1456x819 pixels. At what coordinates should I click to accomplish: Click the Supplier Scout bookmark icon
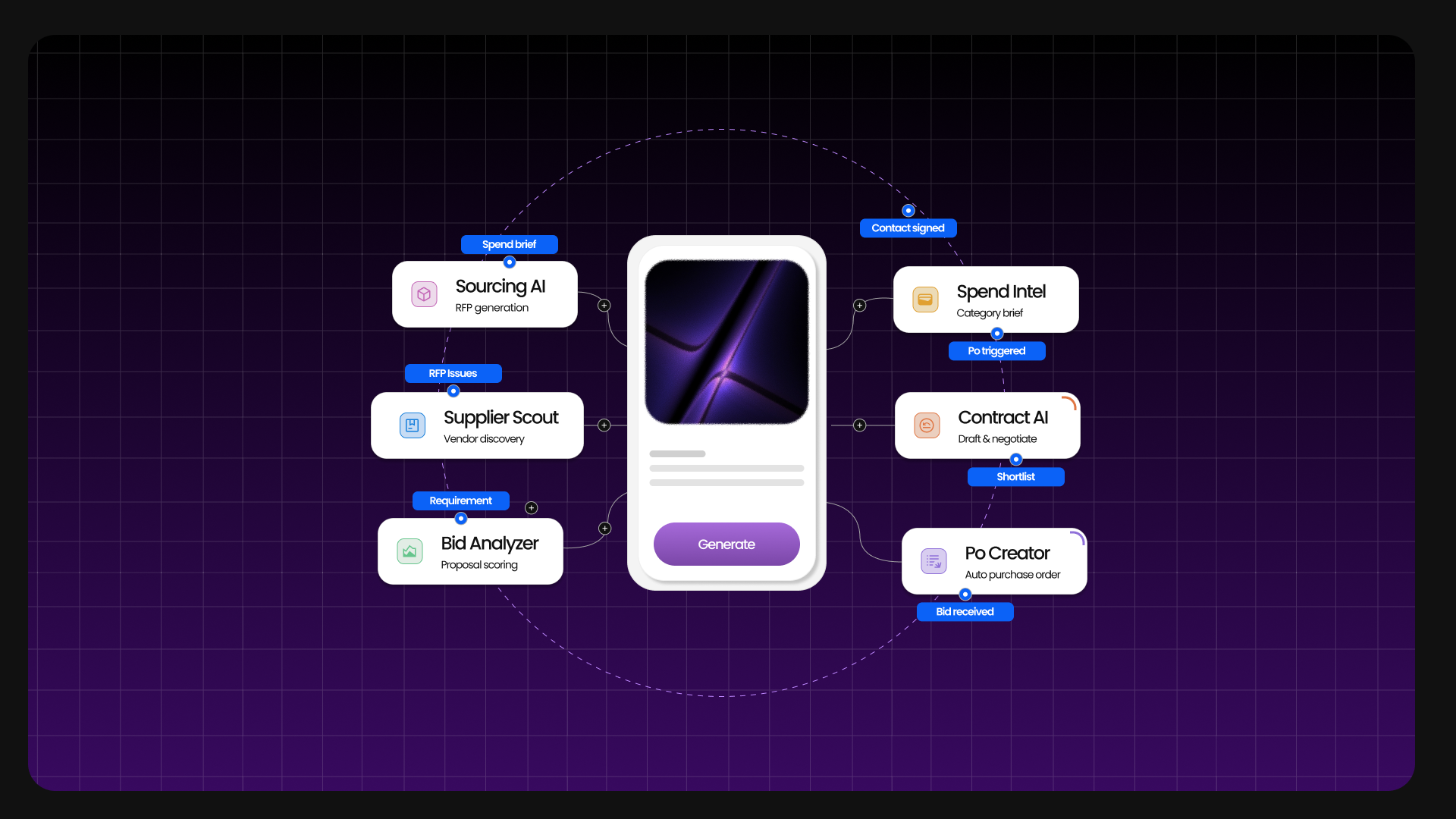tap(412, 425)
